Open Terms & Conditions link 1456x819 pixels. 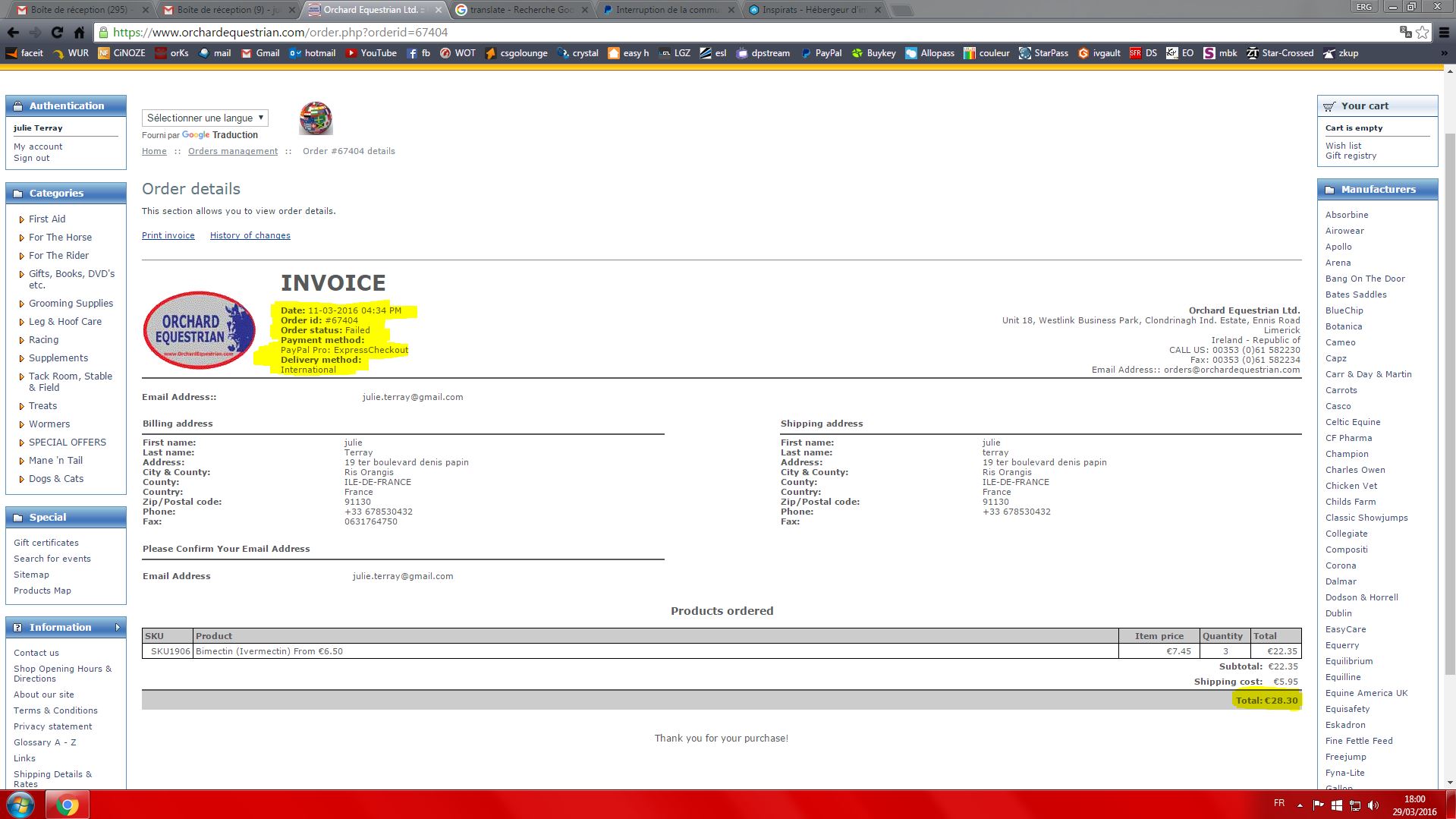pos(55,710)
